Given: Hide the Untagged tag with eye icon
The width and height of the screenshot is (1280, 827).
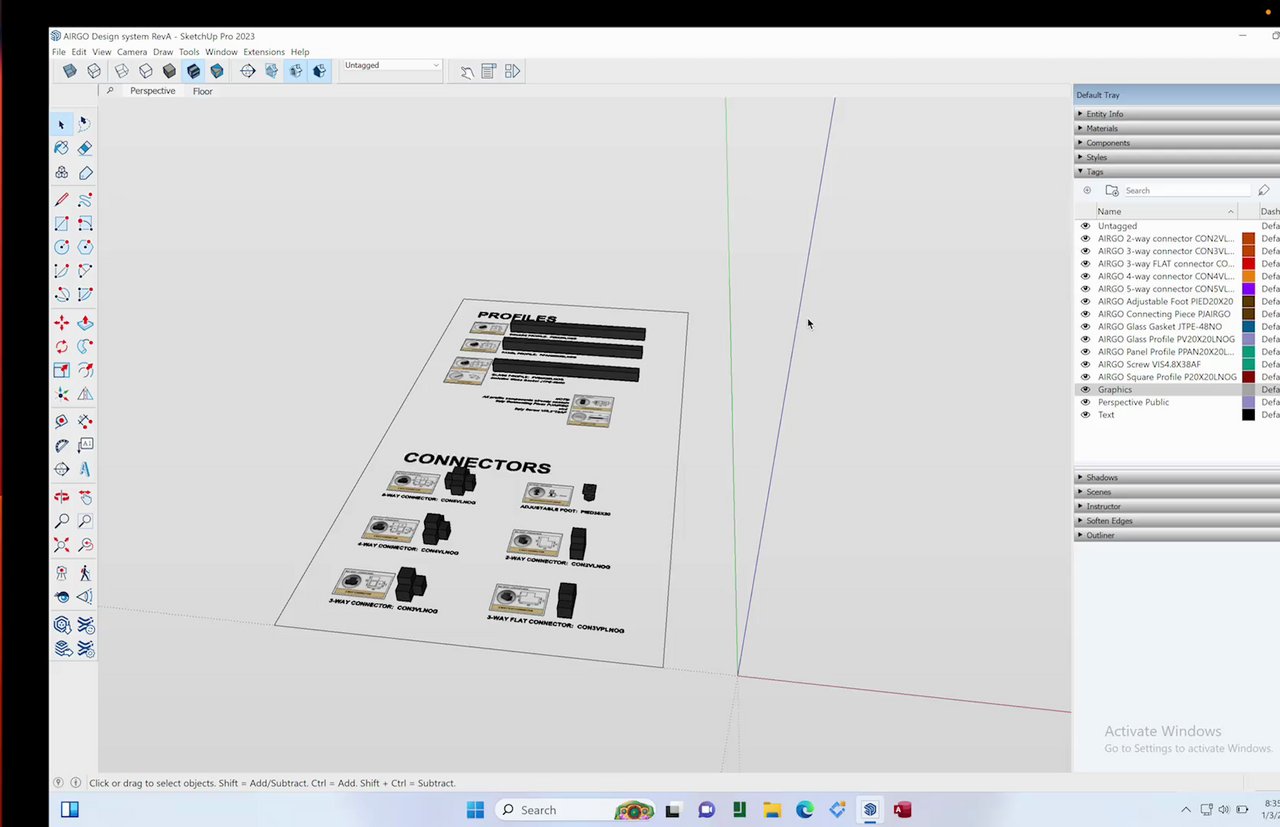Looking at the screenshot, I should point(1085,226).
